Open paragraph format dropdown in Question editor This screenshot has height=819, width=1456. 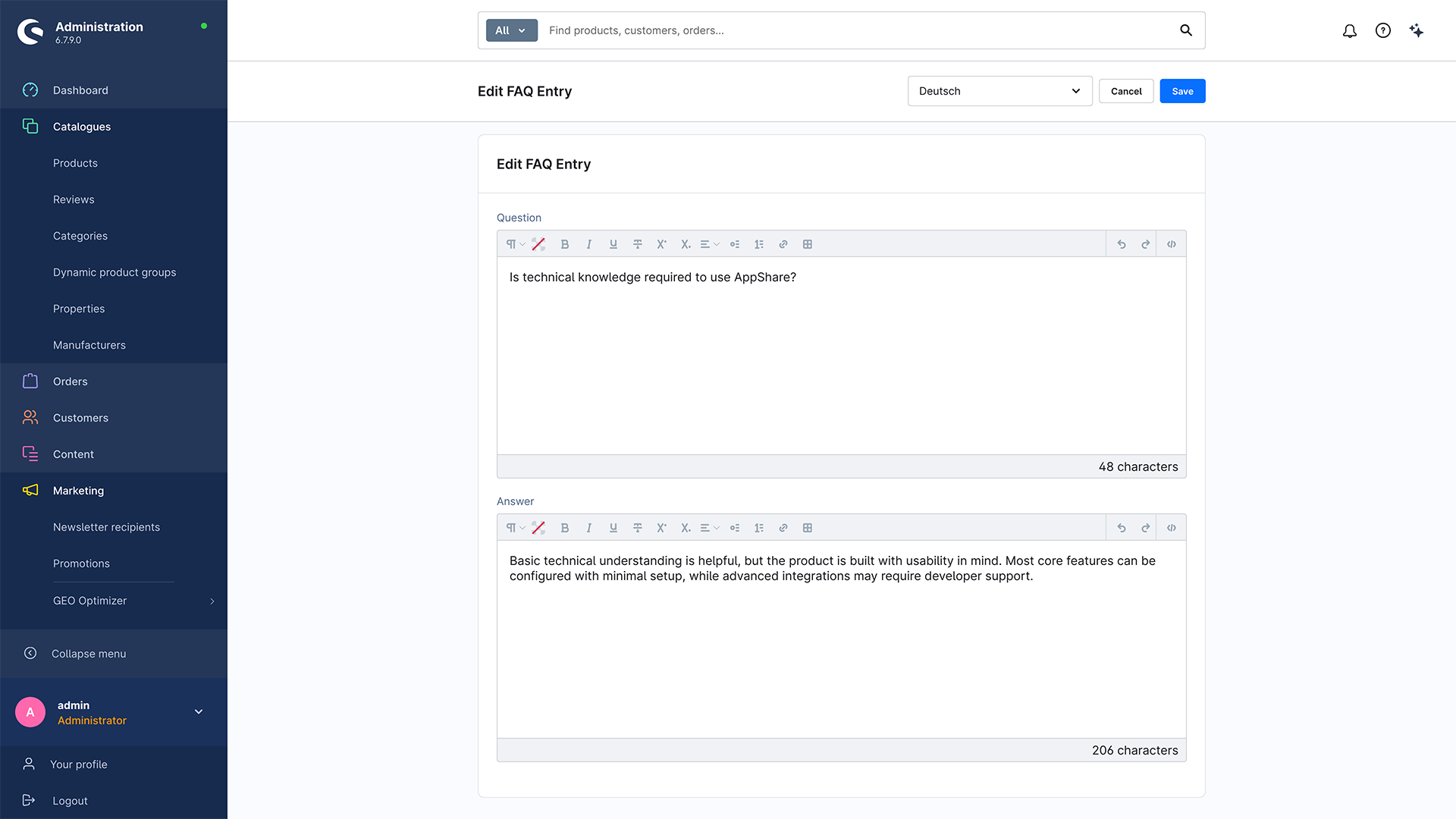(x=515, y=244)
